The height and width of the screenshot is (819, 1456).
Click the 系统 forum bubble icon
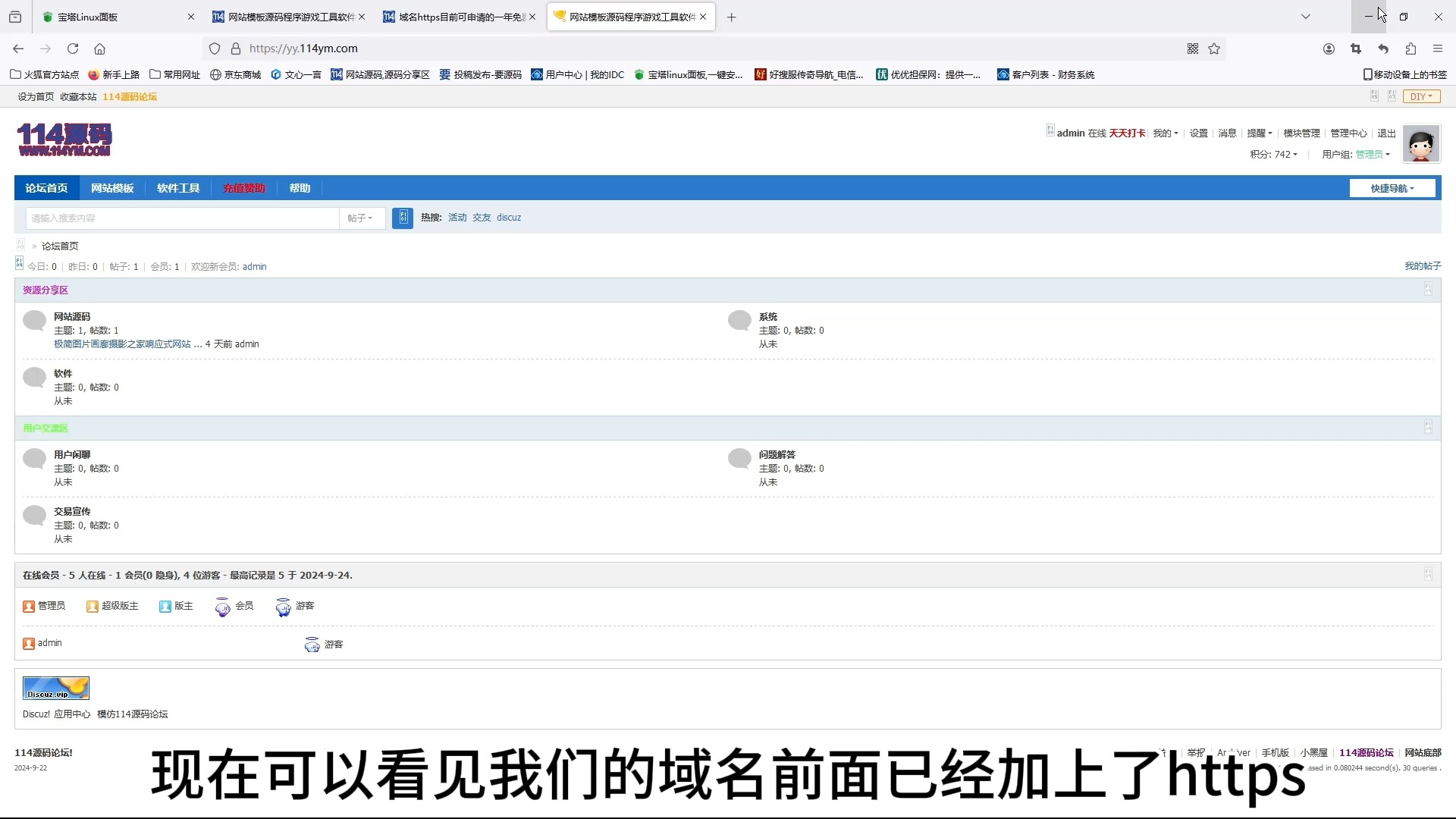[739, 321]
